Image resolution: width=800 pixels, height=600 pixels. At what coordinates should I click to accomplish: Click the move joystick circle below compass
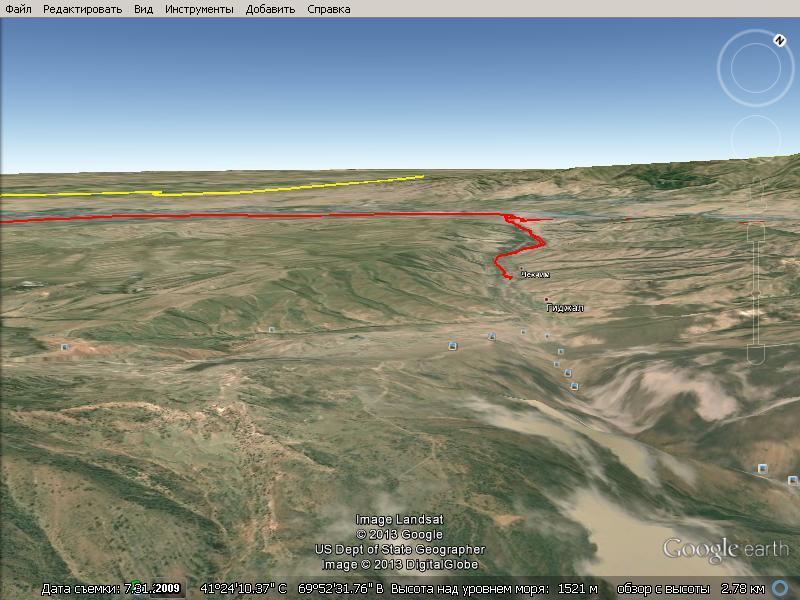755,138
